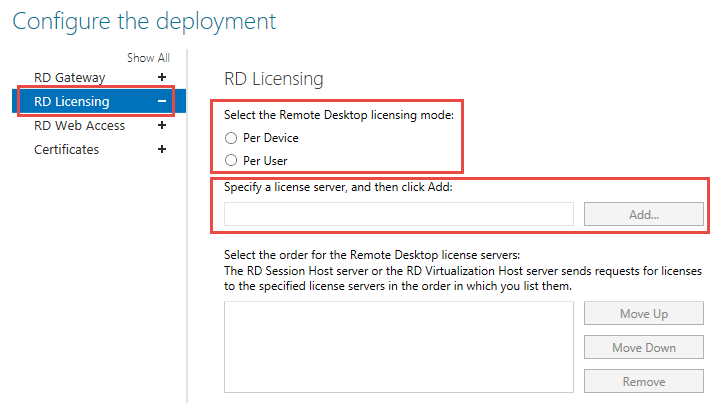The width and height of the screenshot is (713, 403).
Task: Click the 'Configure the deployment' title
Action: [x=144, y=22]
